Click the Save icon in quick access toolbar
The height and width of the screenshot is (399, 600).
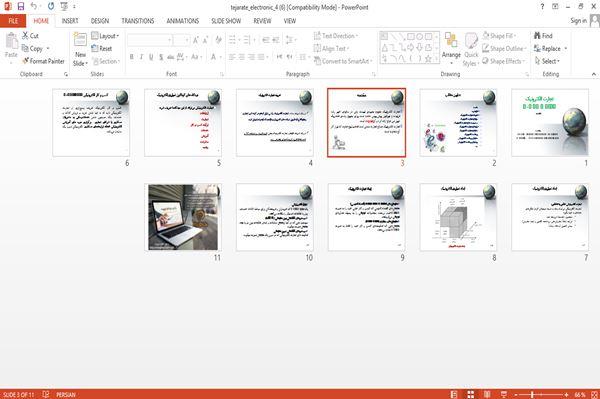[21, 6]
